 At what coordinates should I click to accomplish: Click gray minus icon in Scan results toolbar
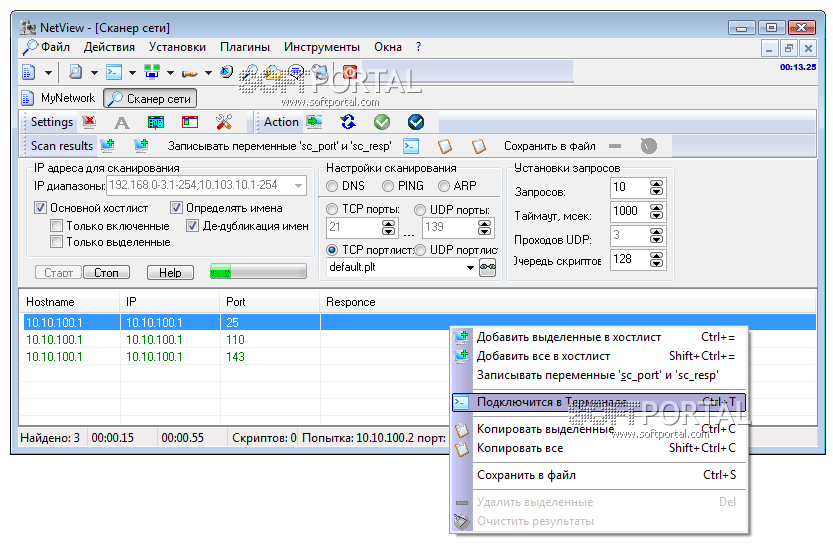coord(615,146)
